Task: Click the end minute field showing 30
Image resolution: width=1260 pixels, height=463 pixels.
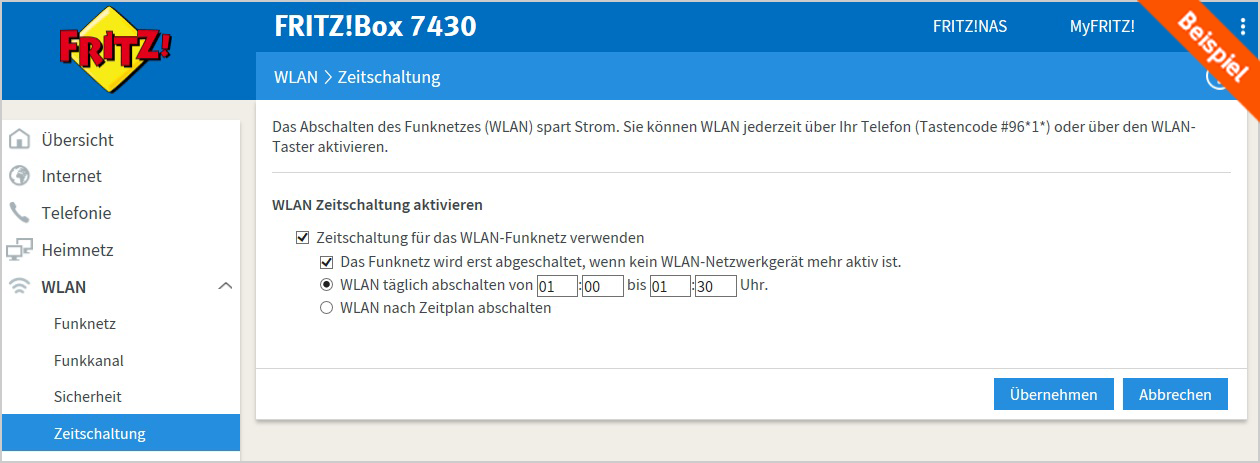Action: [716, 286]
